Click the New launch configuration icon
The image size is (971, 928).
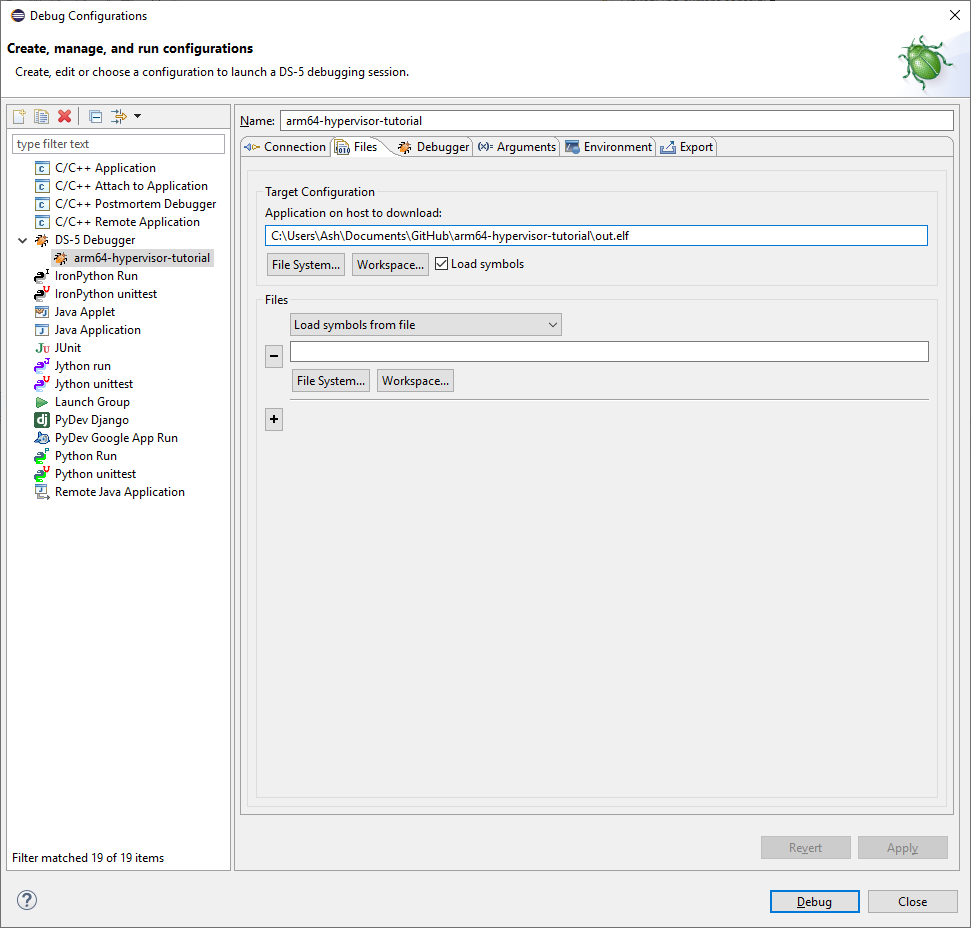tap(20, 116)
